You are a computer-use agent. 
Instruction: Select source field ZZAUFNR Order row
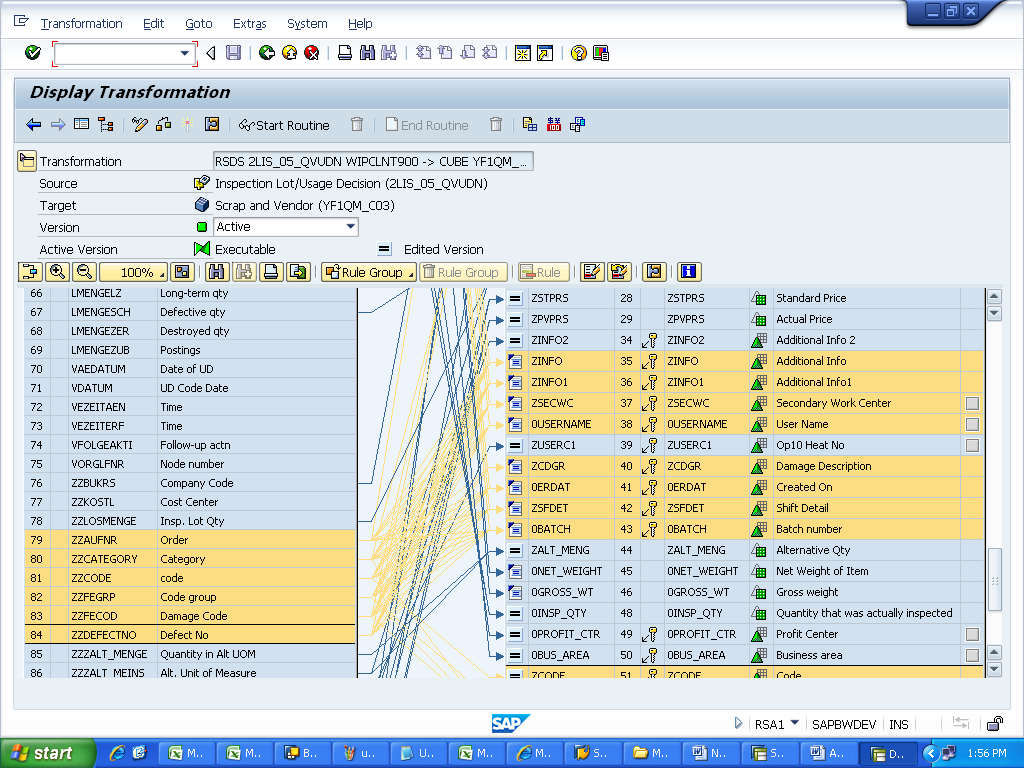[190, 540]
